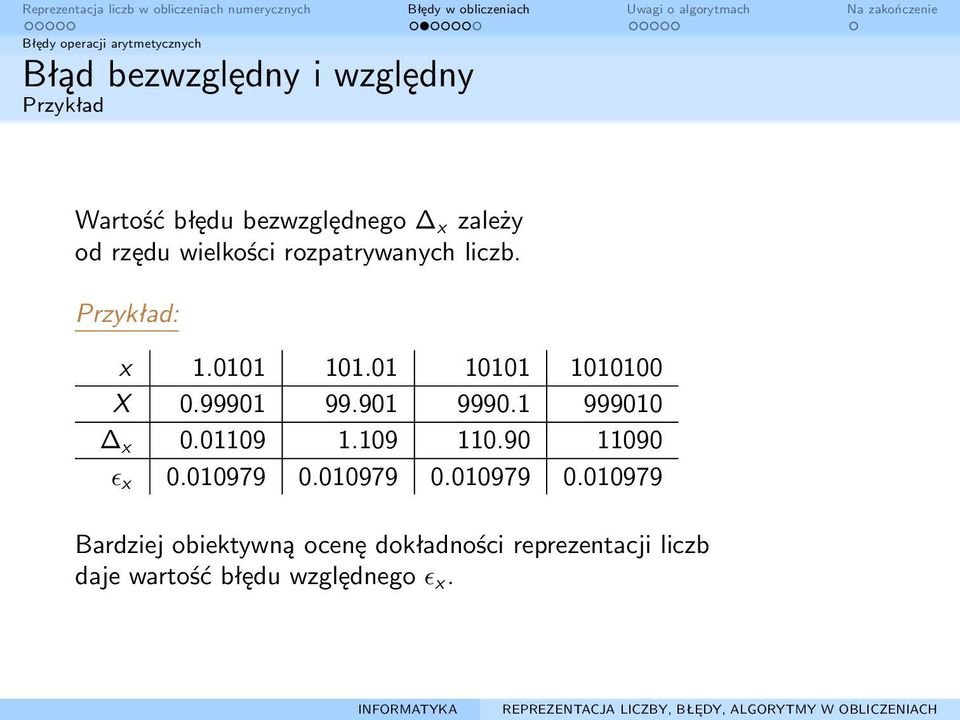
Task: Jump to 'Uwagi o algorytmach' section
Action: 688,9
